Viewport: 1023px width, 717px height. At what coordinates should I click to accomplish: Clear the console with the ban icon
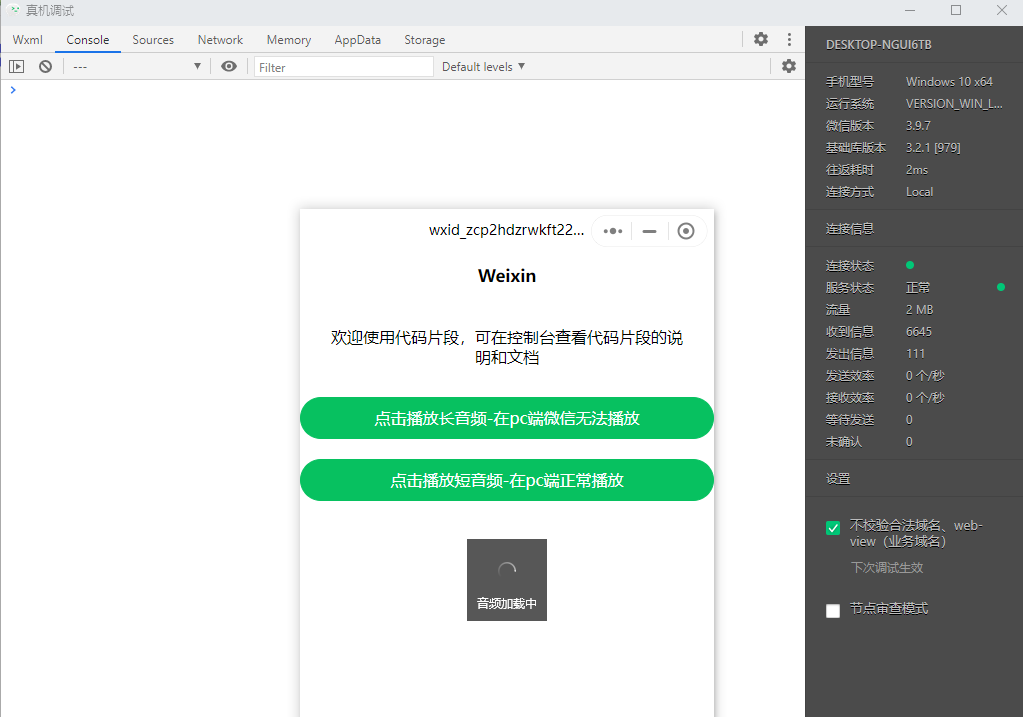(x=45, y=67)
